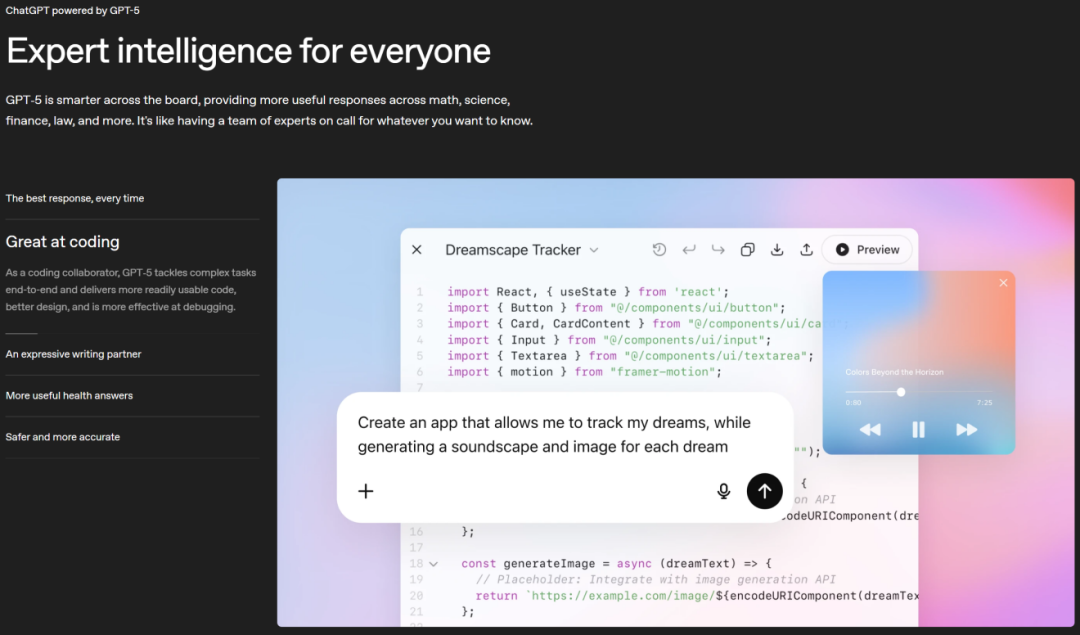Click the undo arrow in code toolbar
The image size is (1080, 635).
tap(689, 250)
